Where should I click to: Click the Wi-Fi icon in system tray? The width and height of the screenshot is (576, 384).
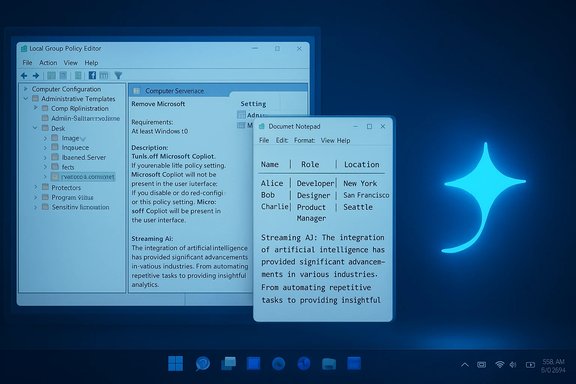(x=499, y=365)
